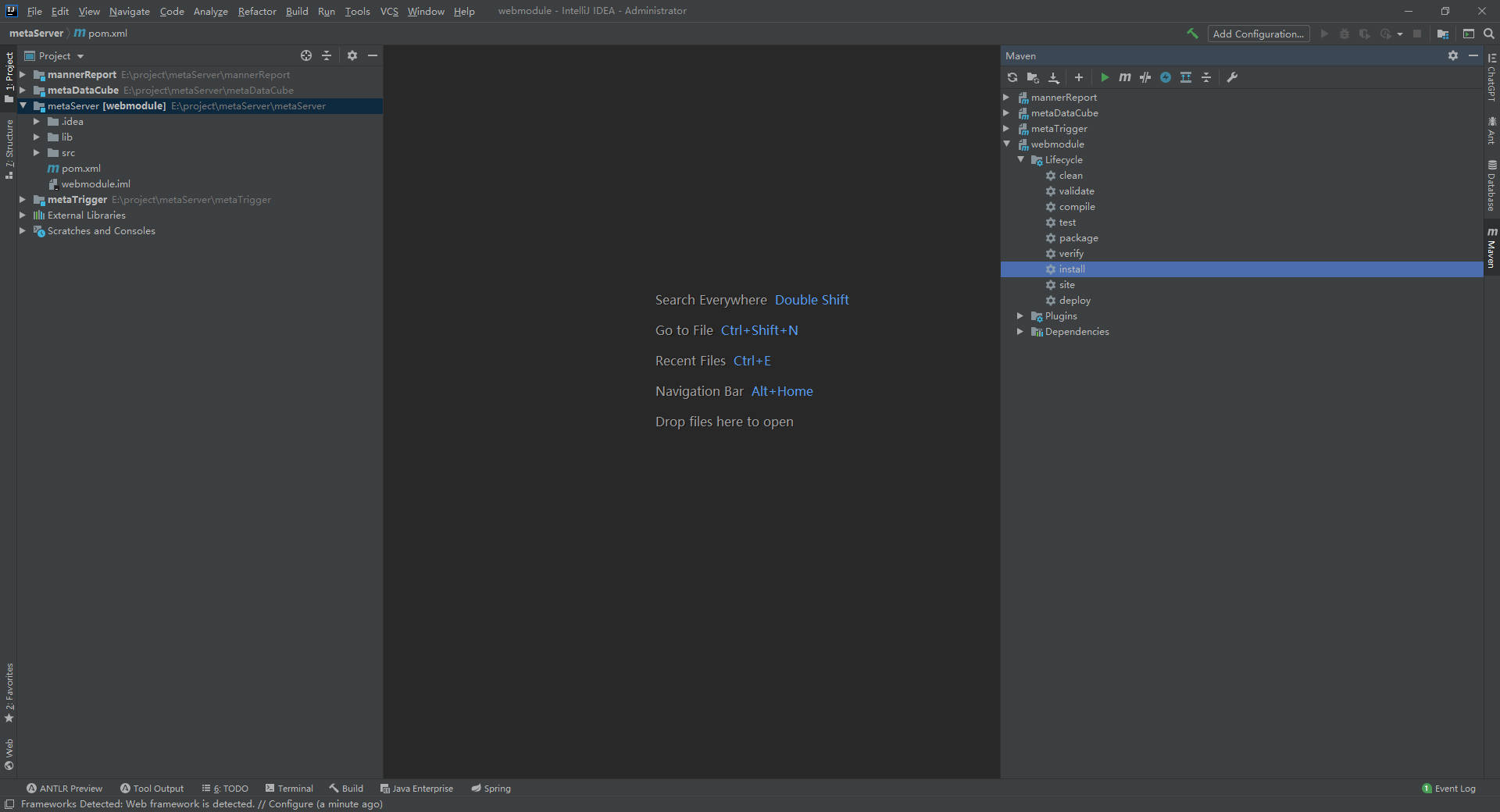The height and width of the screenshot is (812, 1500).
Task: Open the Navigate menu
Action: [x=130, y=11]
